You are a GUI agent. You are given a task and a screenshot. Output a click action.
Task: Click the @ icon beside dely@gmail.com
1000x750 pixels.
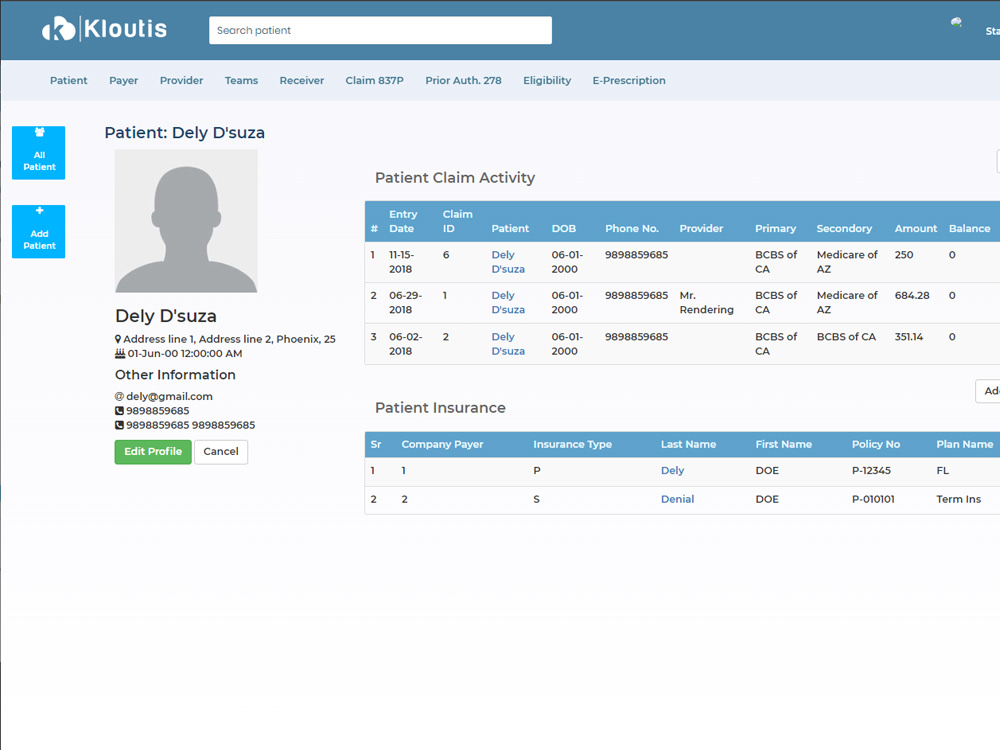[117, 396]
